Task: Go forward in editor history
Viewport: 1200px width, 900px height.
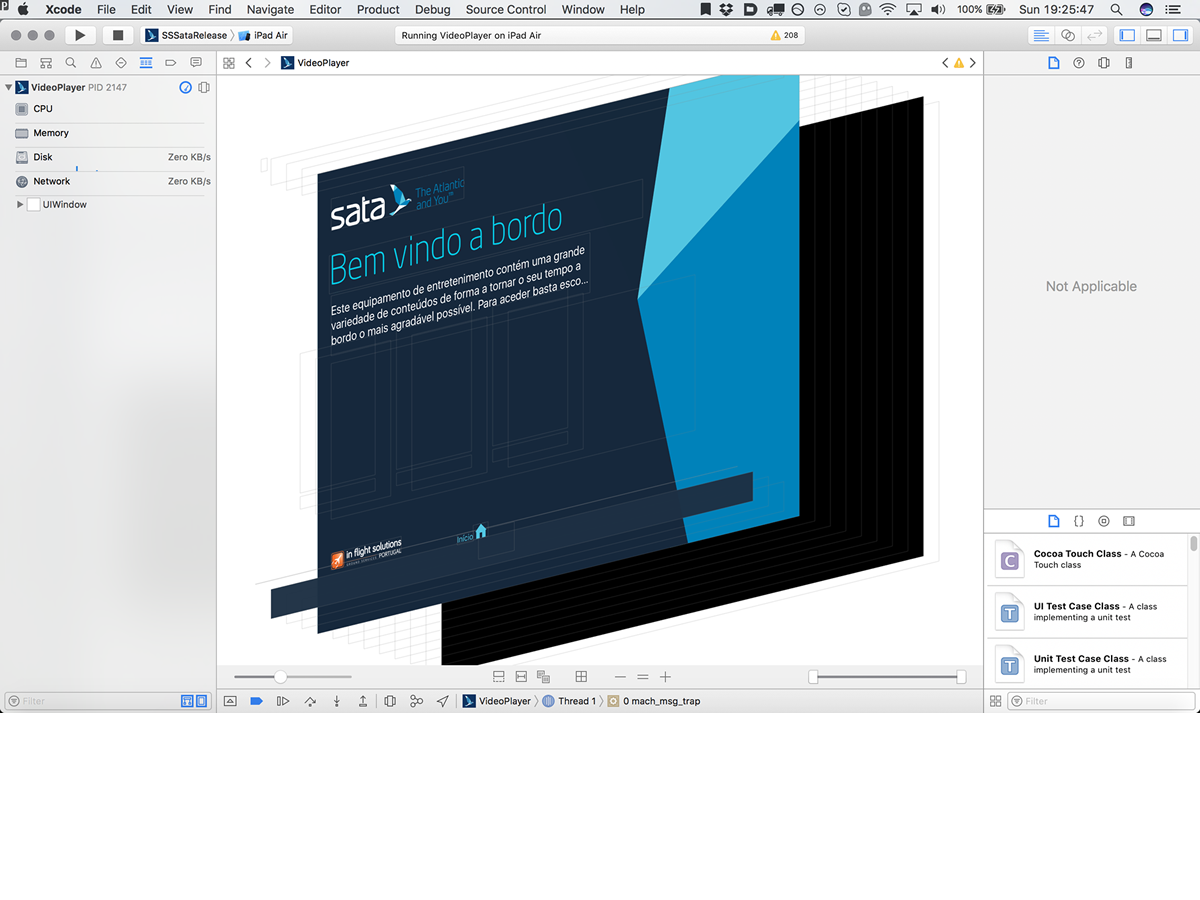Action: pyautogui.click(x=267, y=63)
